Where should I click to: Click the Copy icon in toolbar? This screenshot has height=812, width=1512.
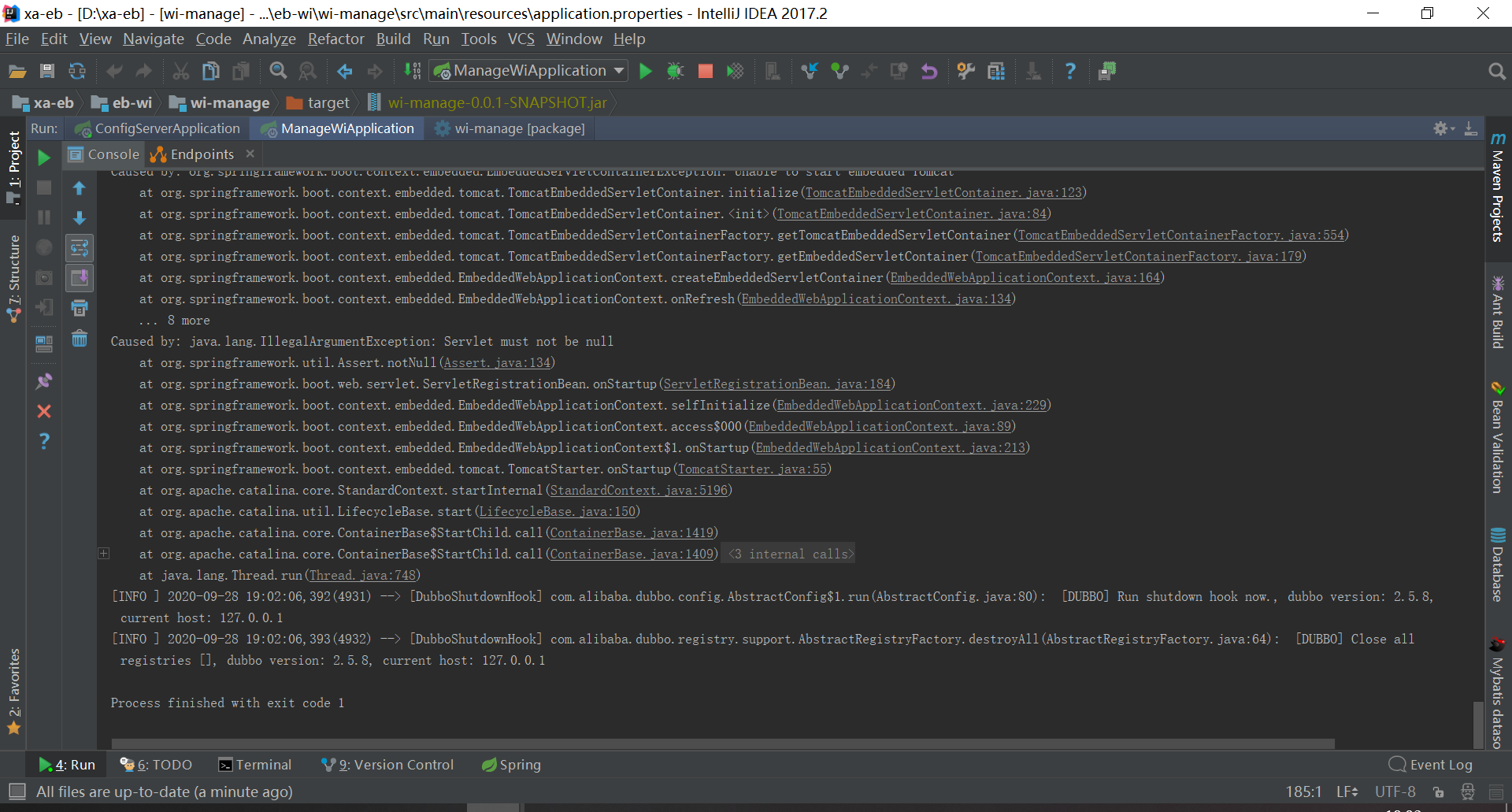click(x=211, y=71)
